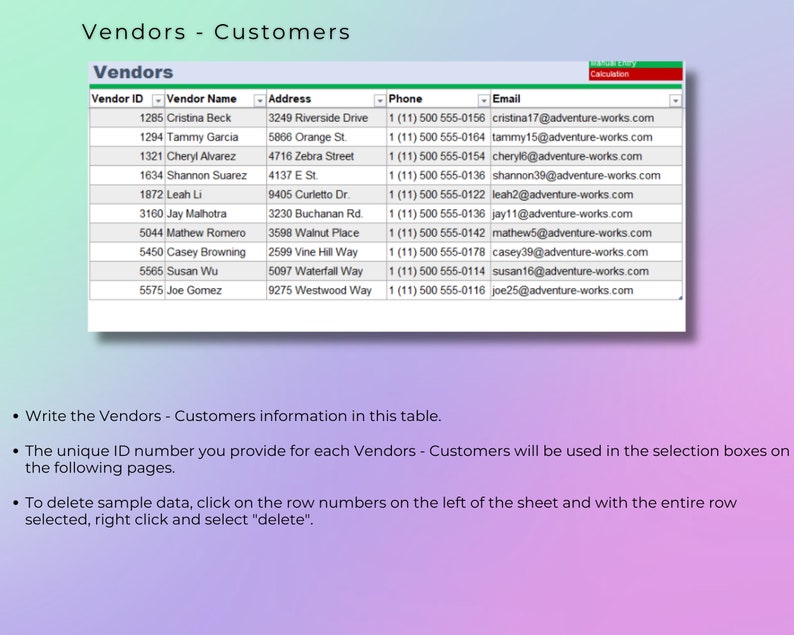This screenshot has width=794, height=635.
Task: Select the mathew5@adventure-works.com email cell
Action: 586,233
